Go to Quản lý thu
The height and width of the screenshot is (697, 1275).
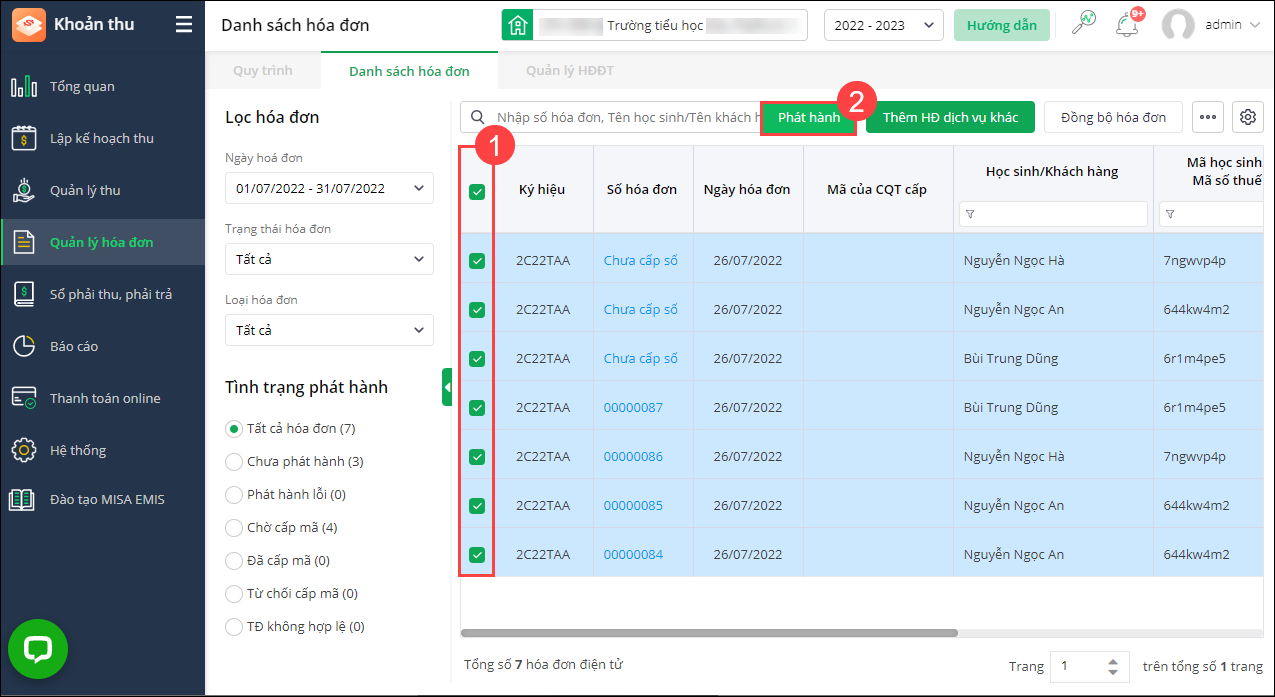(85, 191)
